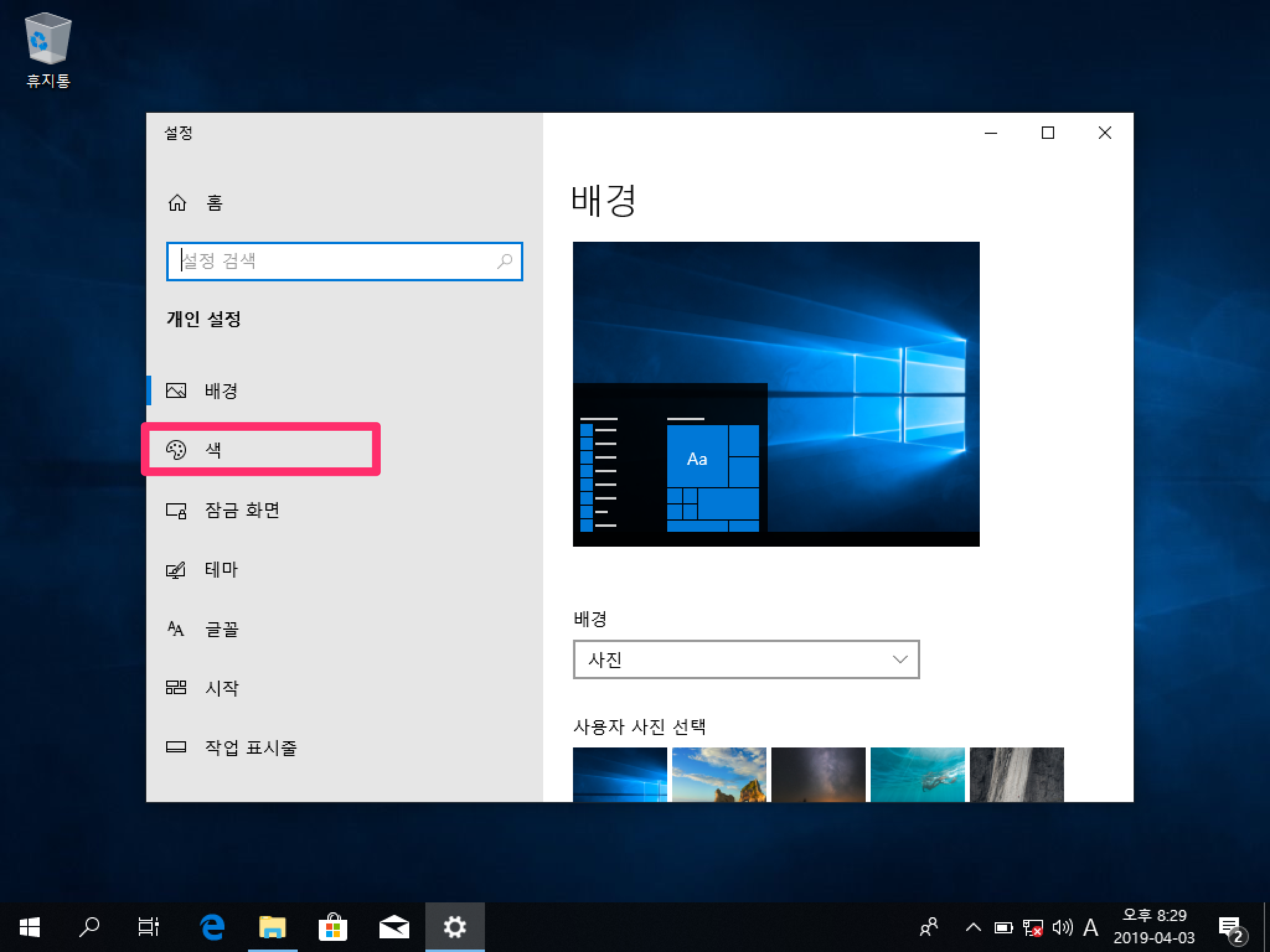
Task: Pick the rocky beach wallpaper thumbnail
Action: click(719, 775)
